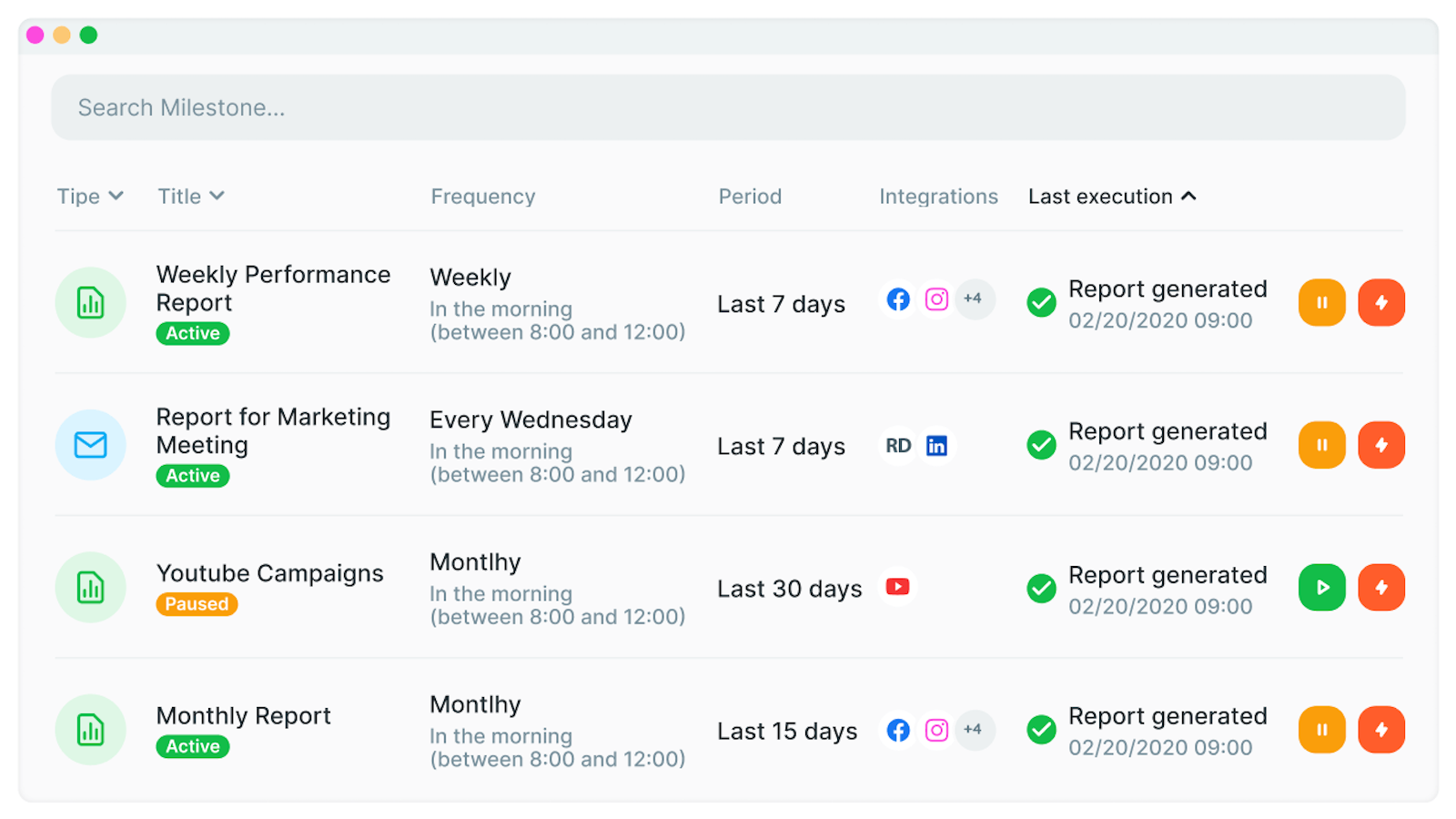Focus the Search Milestone field
Screen dimensions: 1456x819
[728, 107]
